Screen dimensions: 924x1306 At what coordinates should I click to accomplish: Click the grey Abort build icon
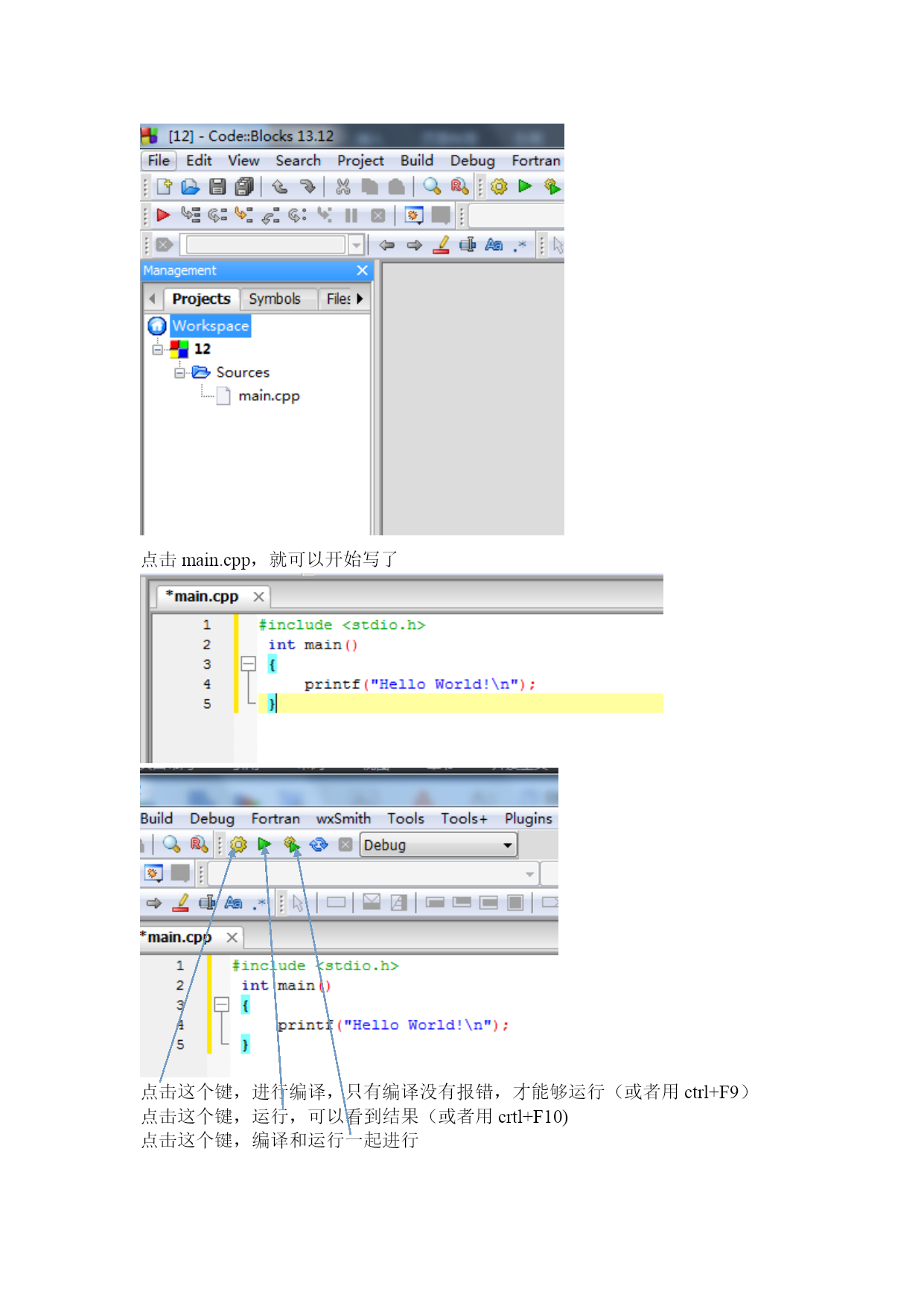point(345,844)
